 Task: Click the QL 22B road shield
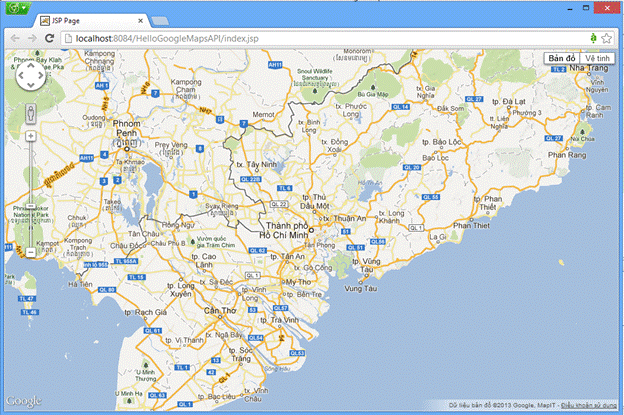[250, 179]
